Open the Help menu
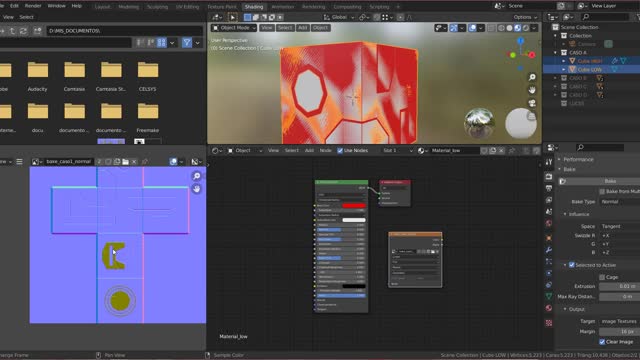Image resolution: width=640 pixels, height=360 pixels. point(76,6)
